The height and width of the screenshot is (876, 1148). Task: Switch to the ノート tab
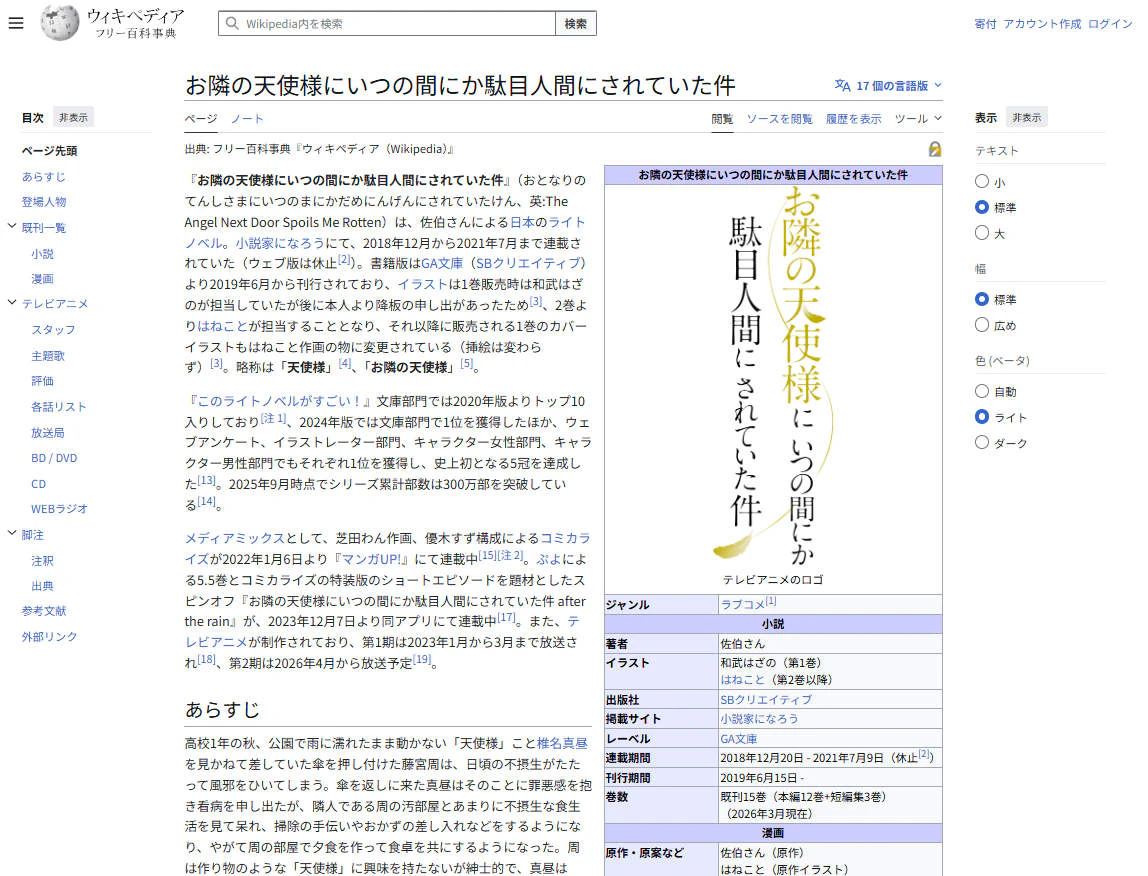(x=247, y=119)
